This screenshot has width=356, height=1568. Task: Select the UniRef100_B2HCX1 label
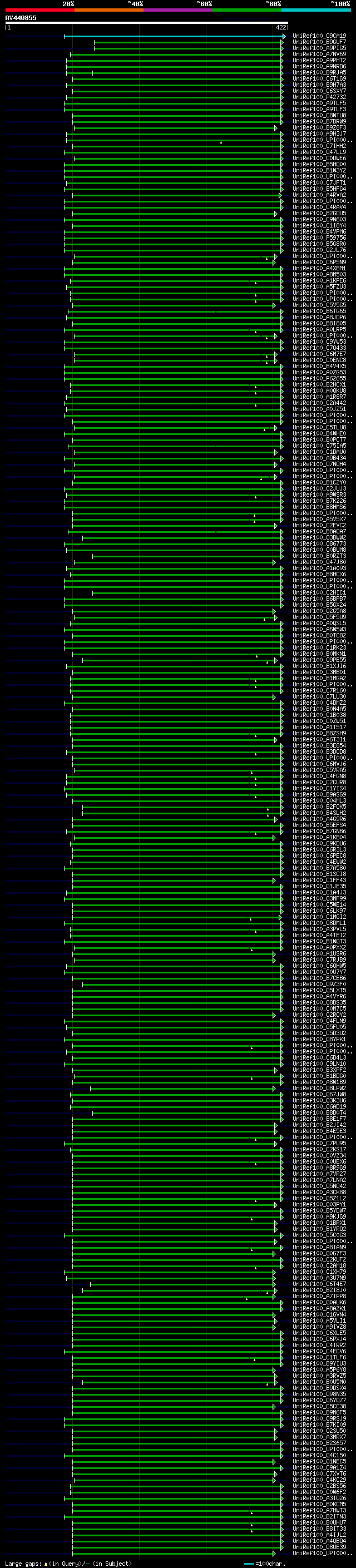pos(319,385)
